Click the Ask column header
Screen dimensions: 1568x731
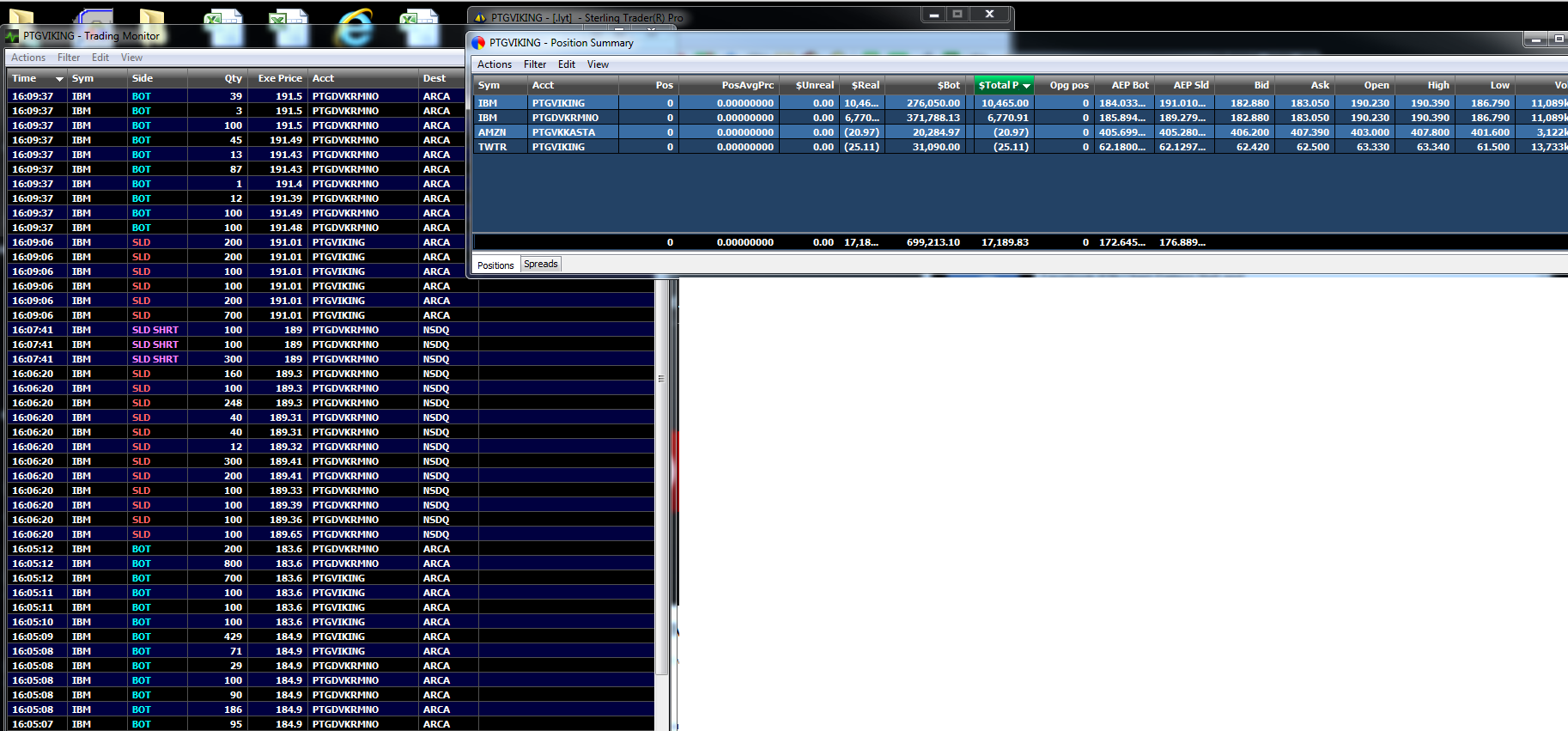(1304, 85)
